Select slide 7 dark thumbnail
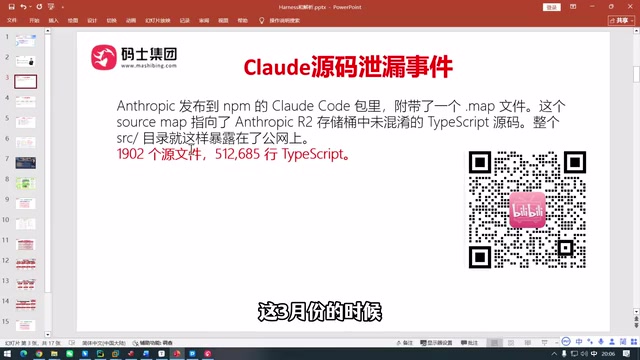The width and height of the screenshot is (640, 360). [x=26, y=163]
